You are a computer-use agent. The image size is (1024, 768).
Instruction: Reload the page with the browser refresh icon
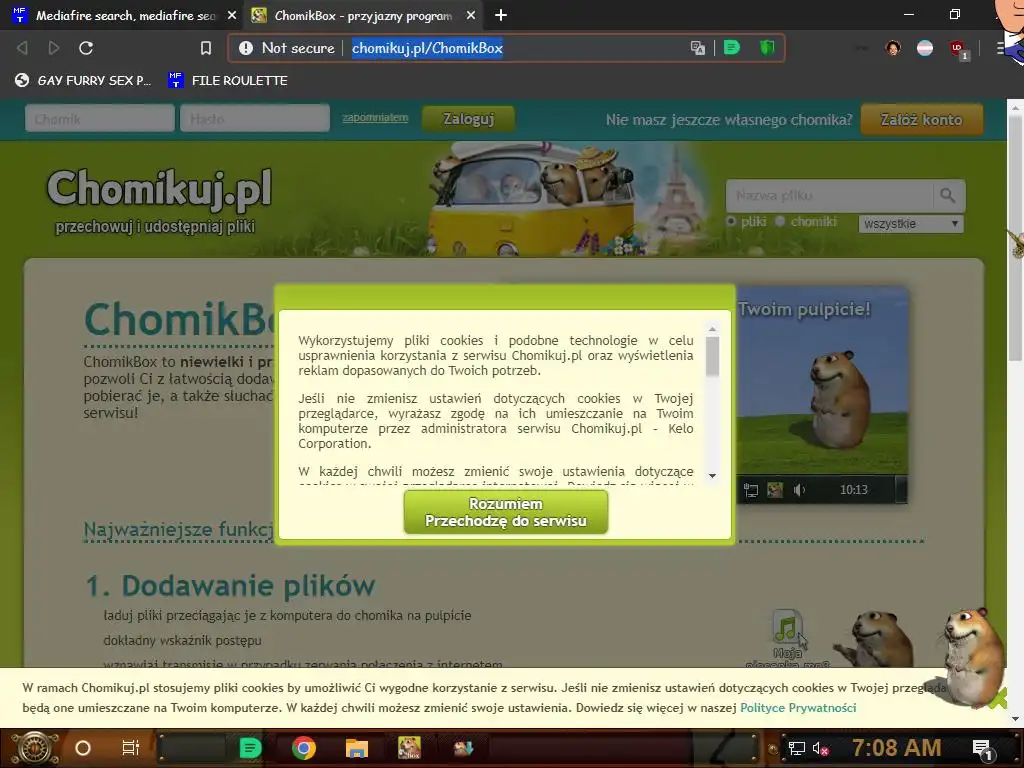pyautogui.click(x=86, y=48)
